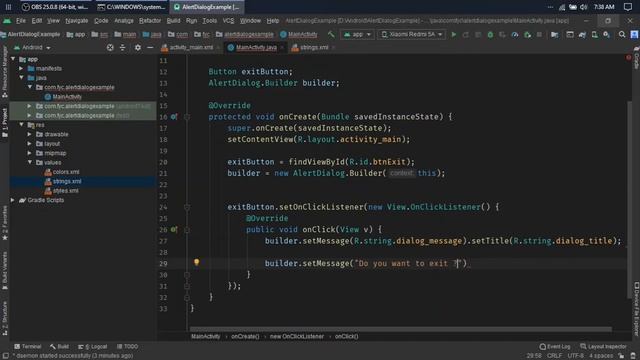The height and width of the screenshot is (360, 640).
Task: Open the Device File Explorer side panel
Action: coord(636,308)
